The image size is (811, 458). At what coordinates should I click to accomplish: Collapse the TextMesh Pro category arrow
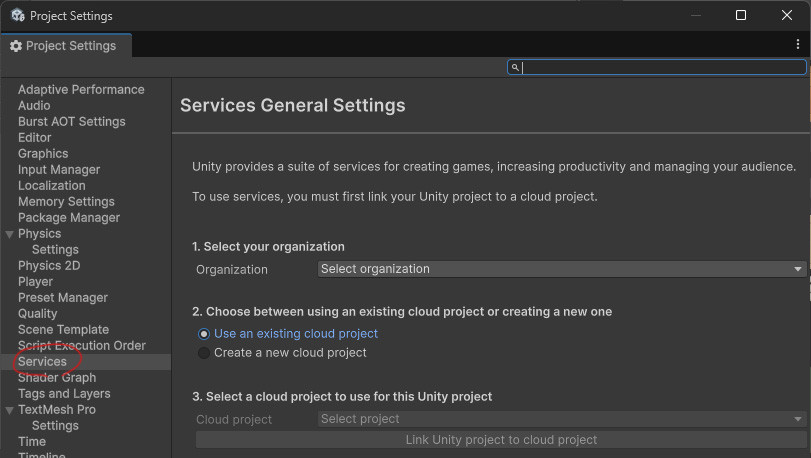(x=9, y=410)
